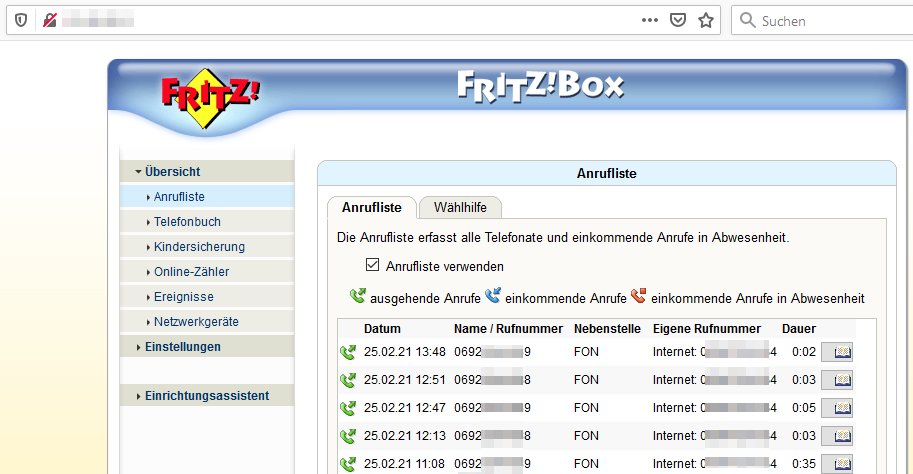Expand the Einrichtungsassistent section
Image resolution: width=913 pixels, height=474 pixels.
pyautogui.click(x=207, y=395)
